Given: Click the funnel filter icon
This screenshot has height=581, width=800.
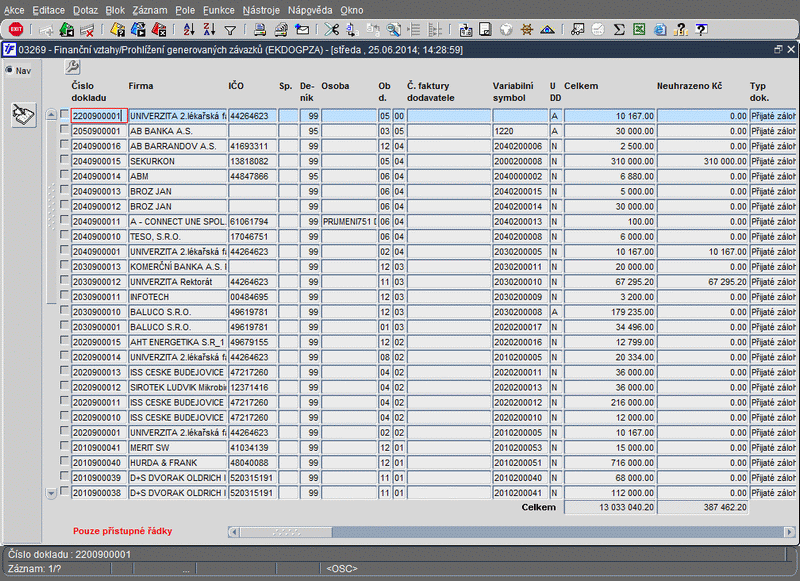Looking at the screenshot, I should point(230,29).
